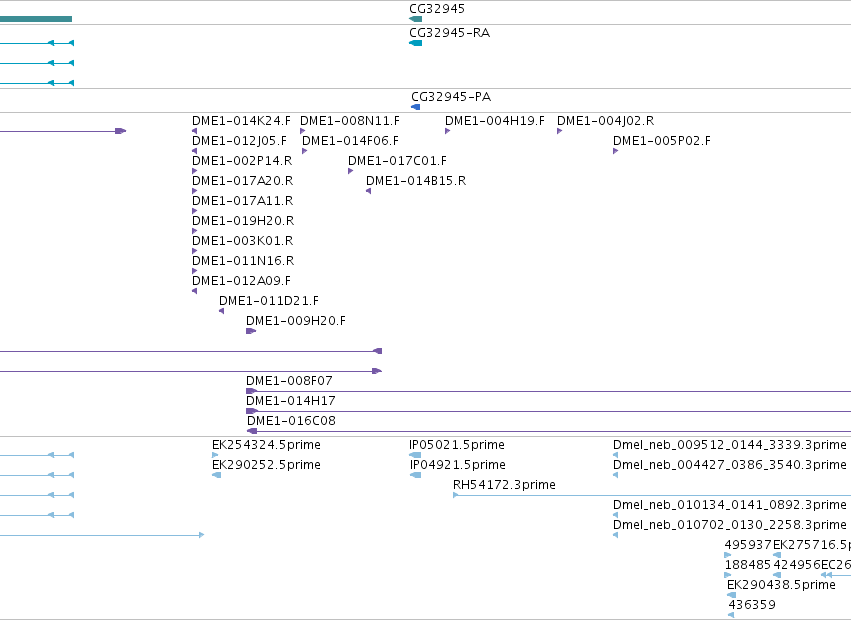Image resolution: width=851 pixels, height=620 pixels.
Task: Click Dmel_neb_004427_0386_3540.3prime label
Action: 729,465
